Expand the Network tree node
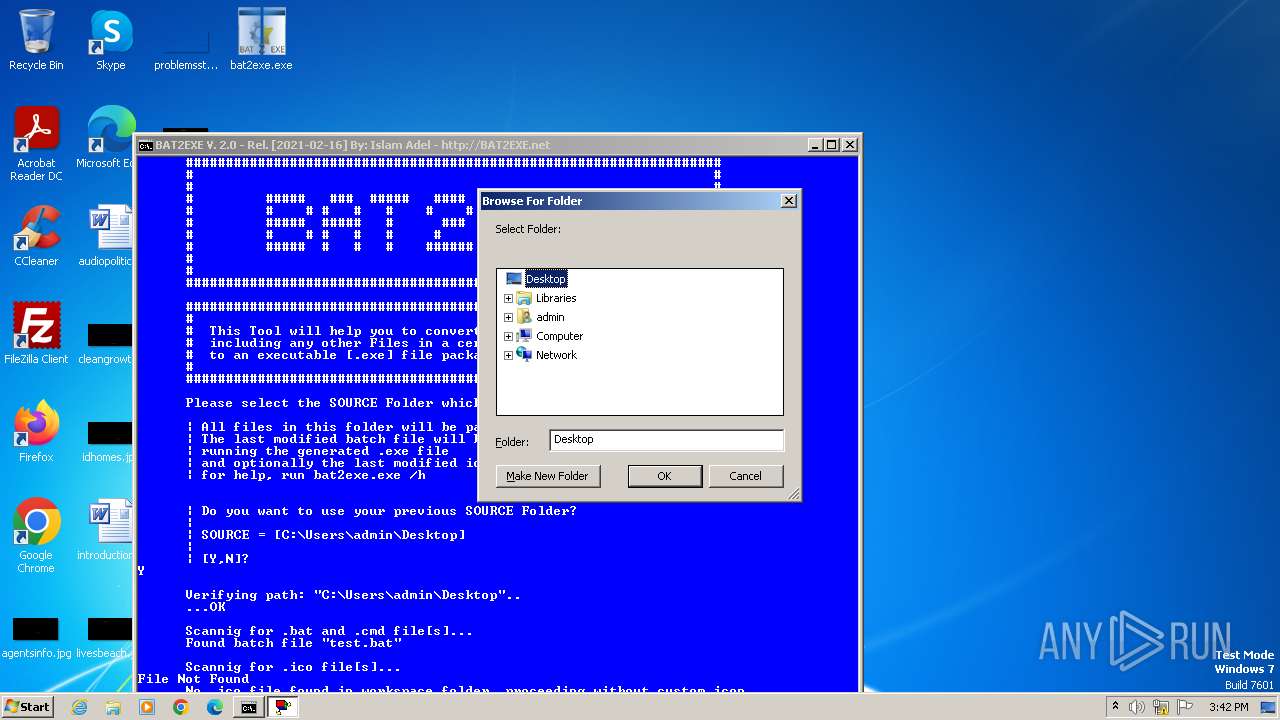The height and width of the screenshot is (720, 1280). (508, 355)
